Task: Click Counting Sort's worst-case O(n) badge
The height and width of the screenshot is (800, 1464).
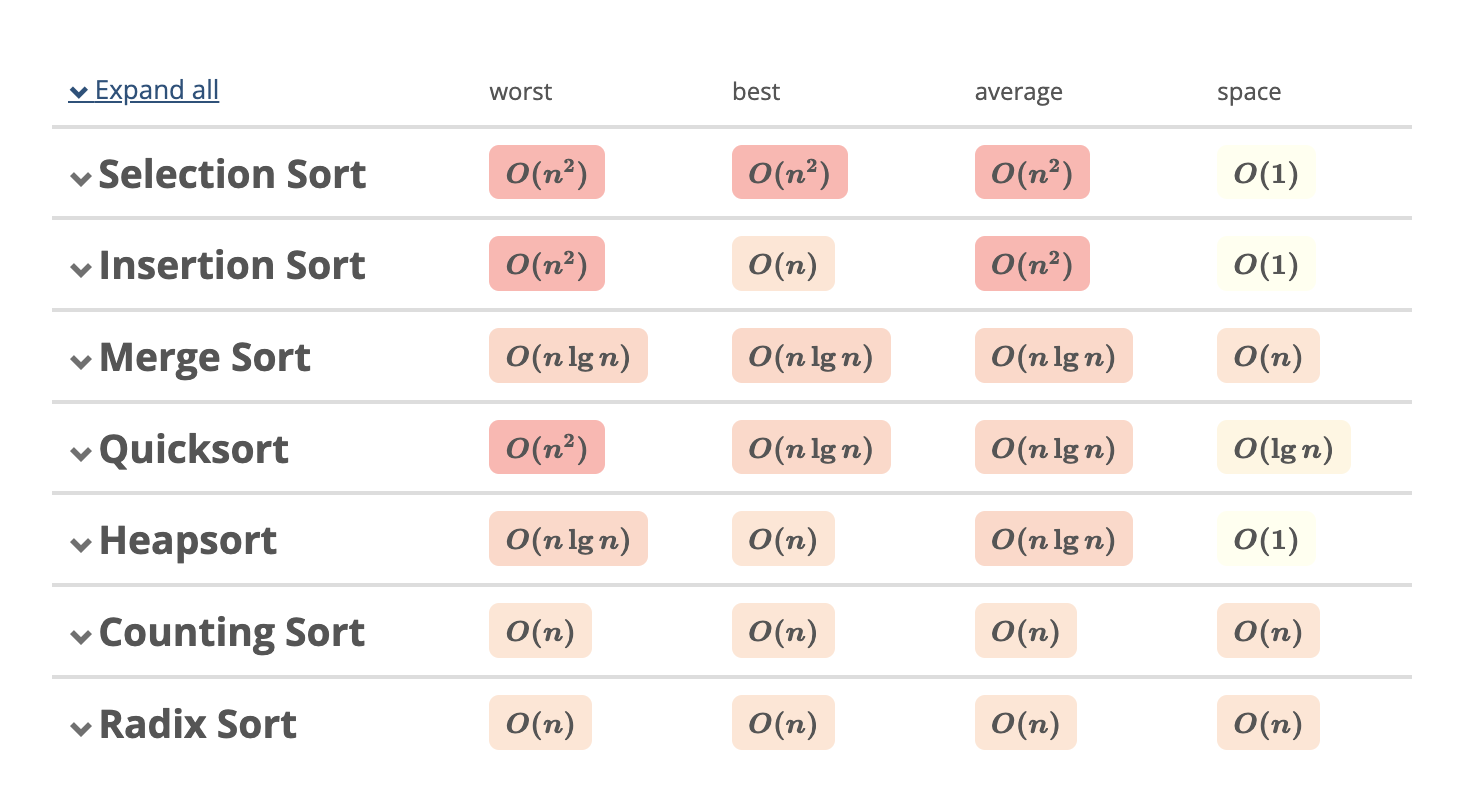Action: click(x=540, y=631)
